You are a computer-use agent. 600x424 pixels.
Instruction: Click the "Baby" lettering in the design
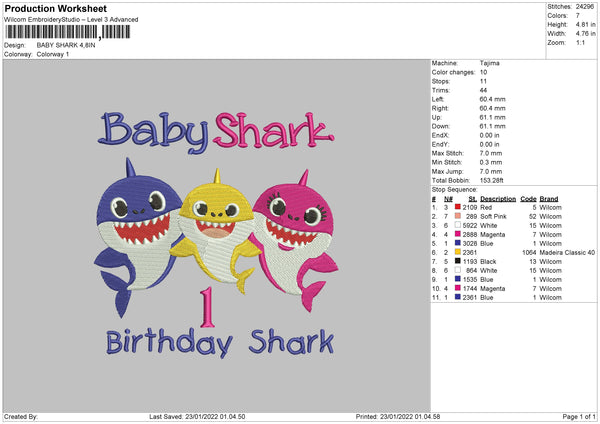coord(153,132)
